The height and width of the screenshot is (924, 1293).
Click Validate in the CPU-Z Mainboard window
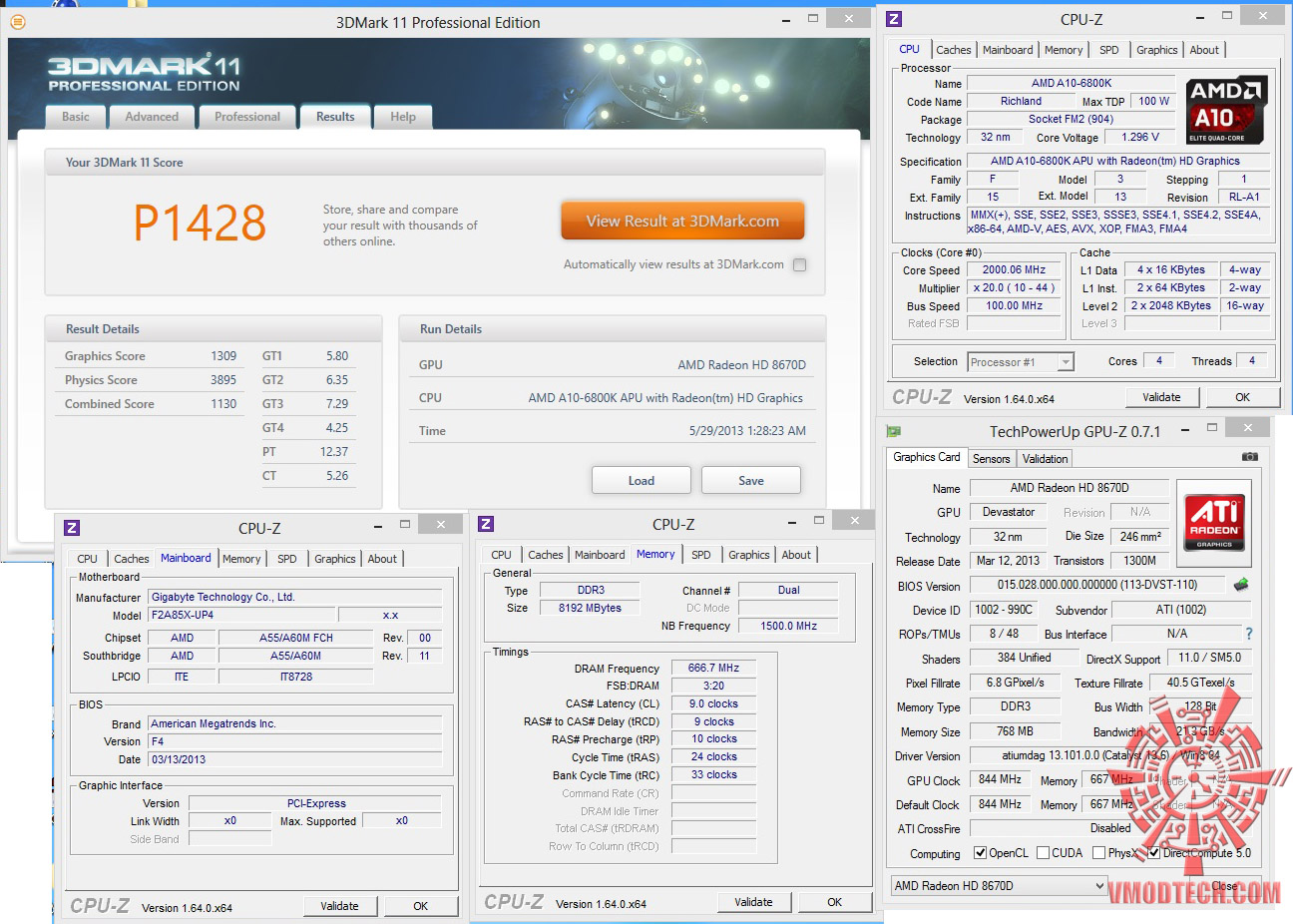tap(339, 906)
